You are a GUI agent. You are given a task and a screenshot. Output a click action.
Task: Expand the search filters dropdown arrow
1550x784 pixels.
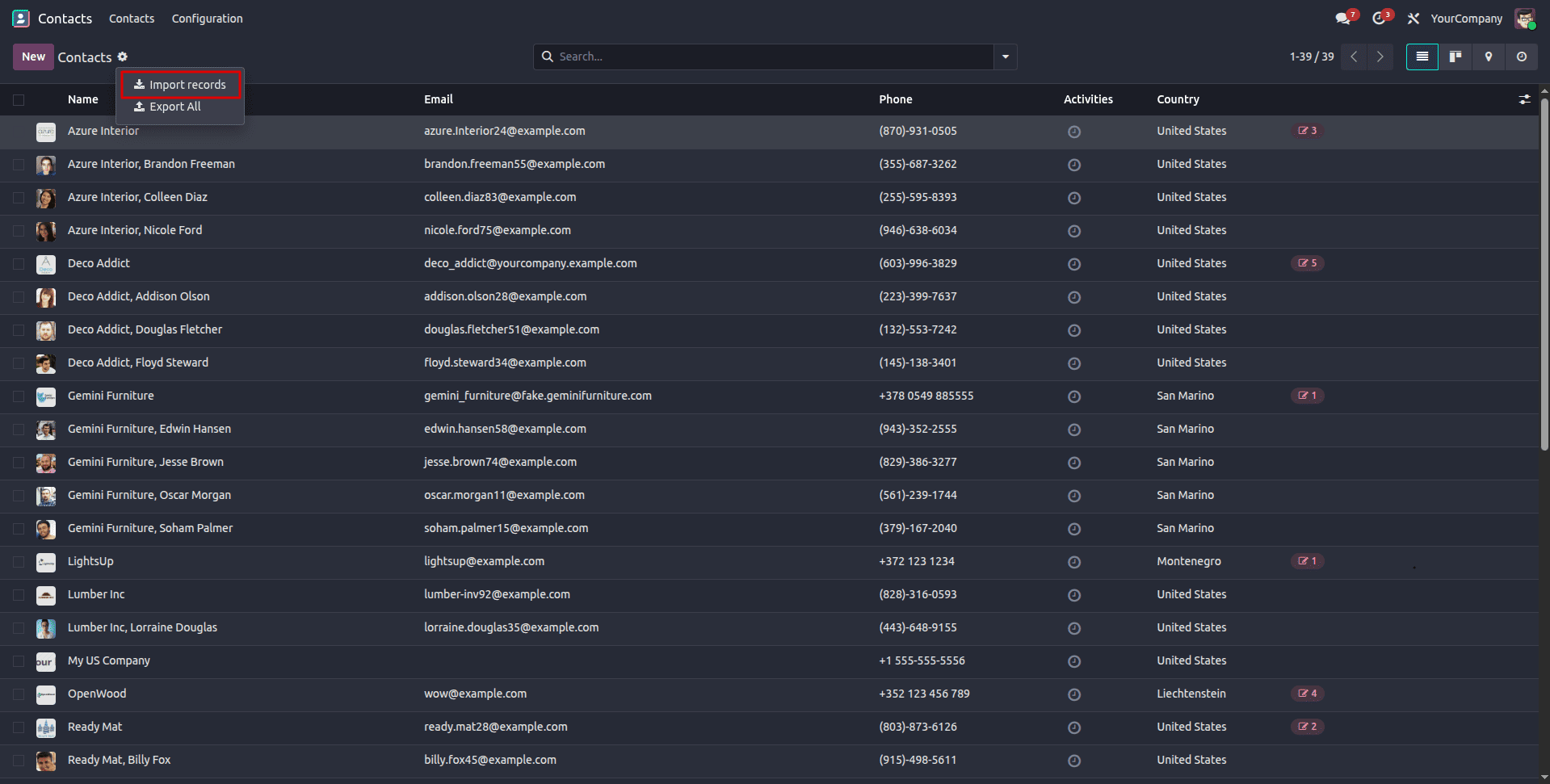click(x=1004, y=57)
